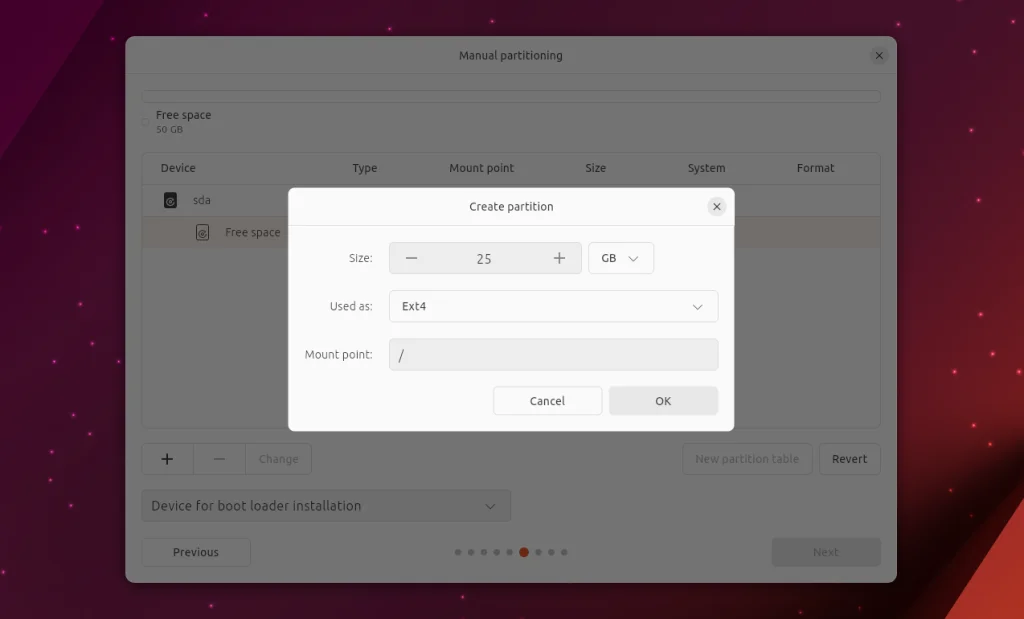The image size is (1024, 619).
Task: Click inside the Mount point field
Action: tap(553, 354)
